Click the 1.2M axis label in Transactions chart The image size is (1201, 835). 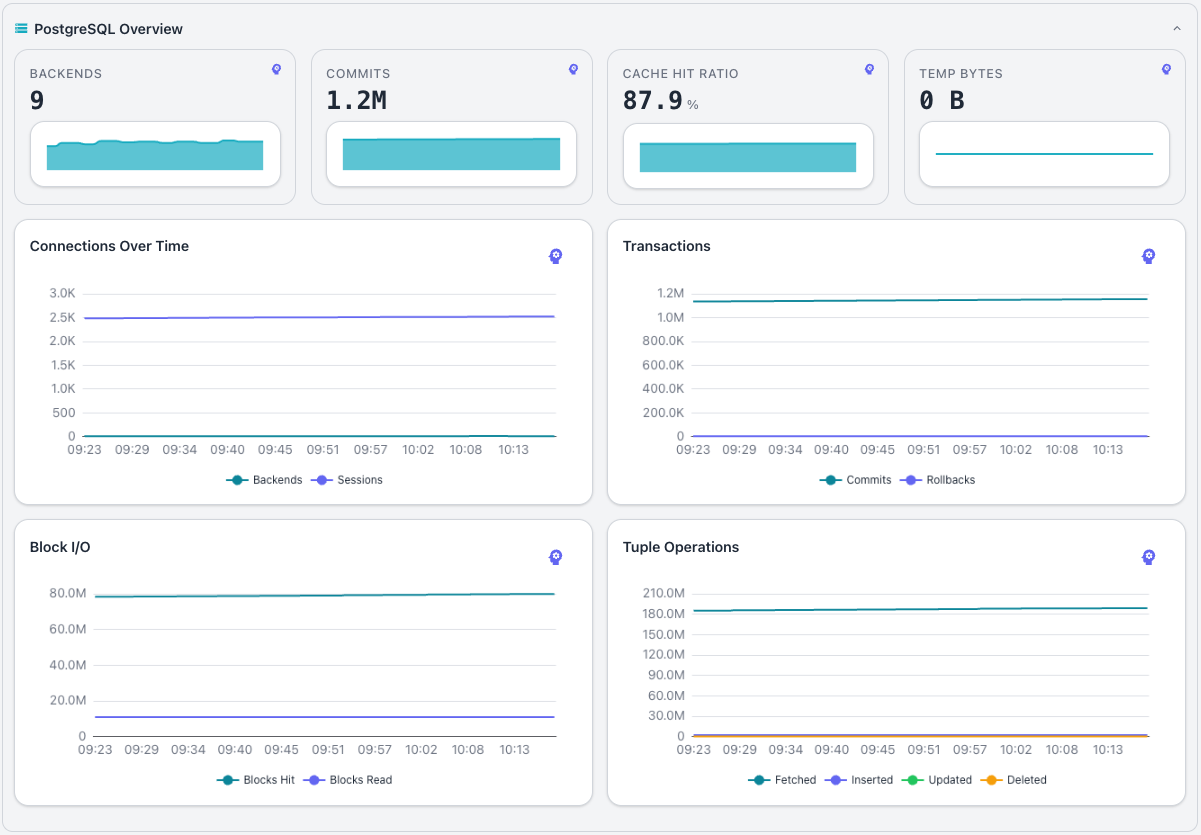pos(670,294)
